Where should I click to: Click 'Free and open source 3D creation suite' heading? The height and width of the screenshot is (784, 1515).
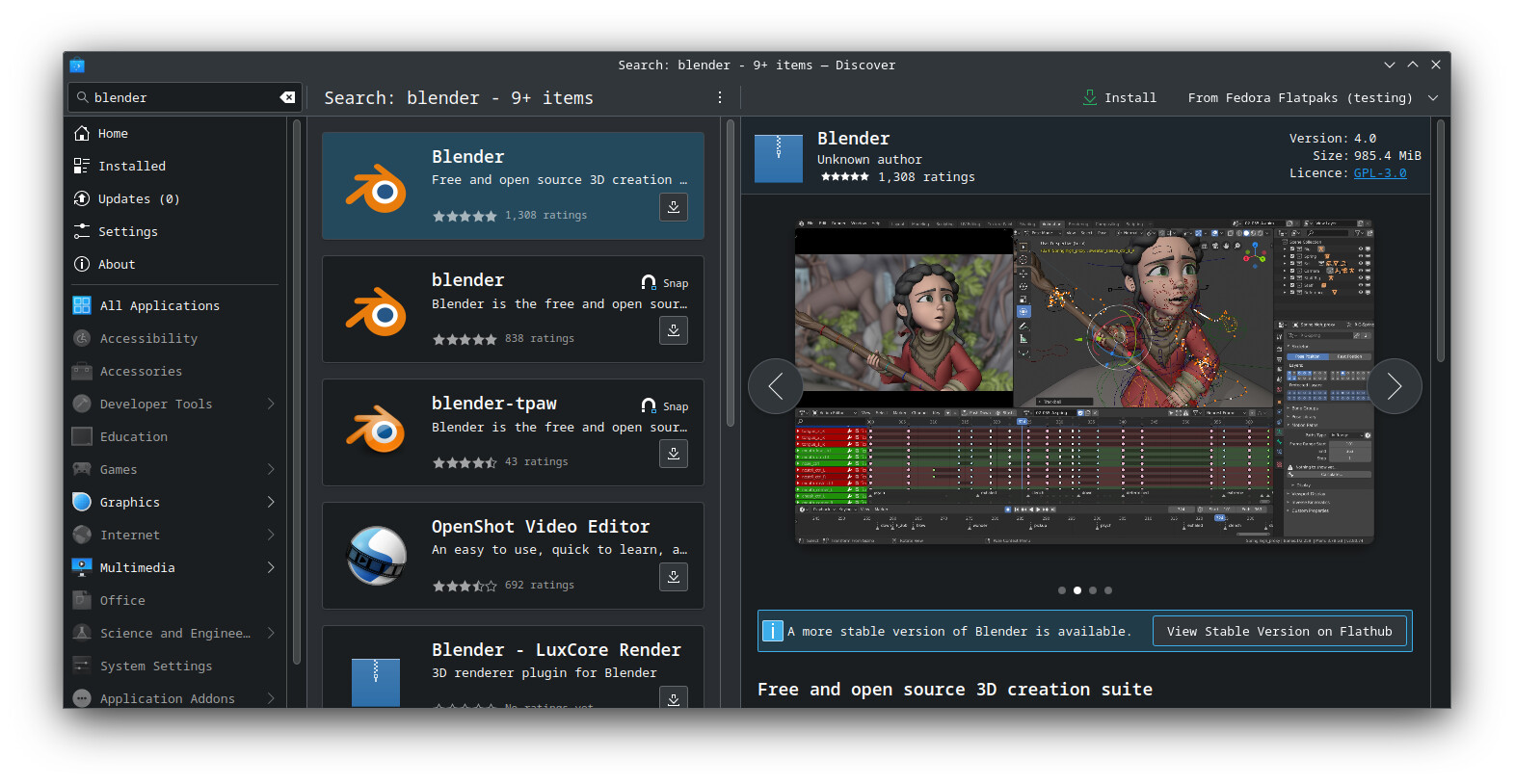[955, 690]
